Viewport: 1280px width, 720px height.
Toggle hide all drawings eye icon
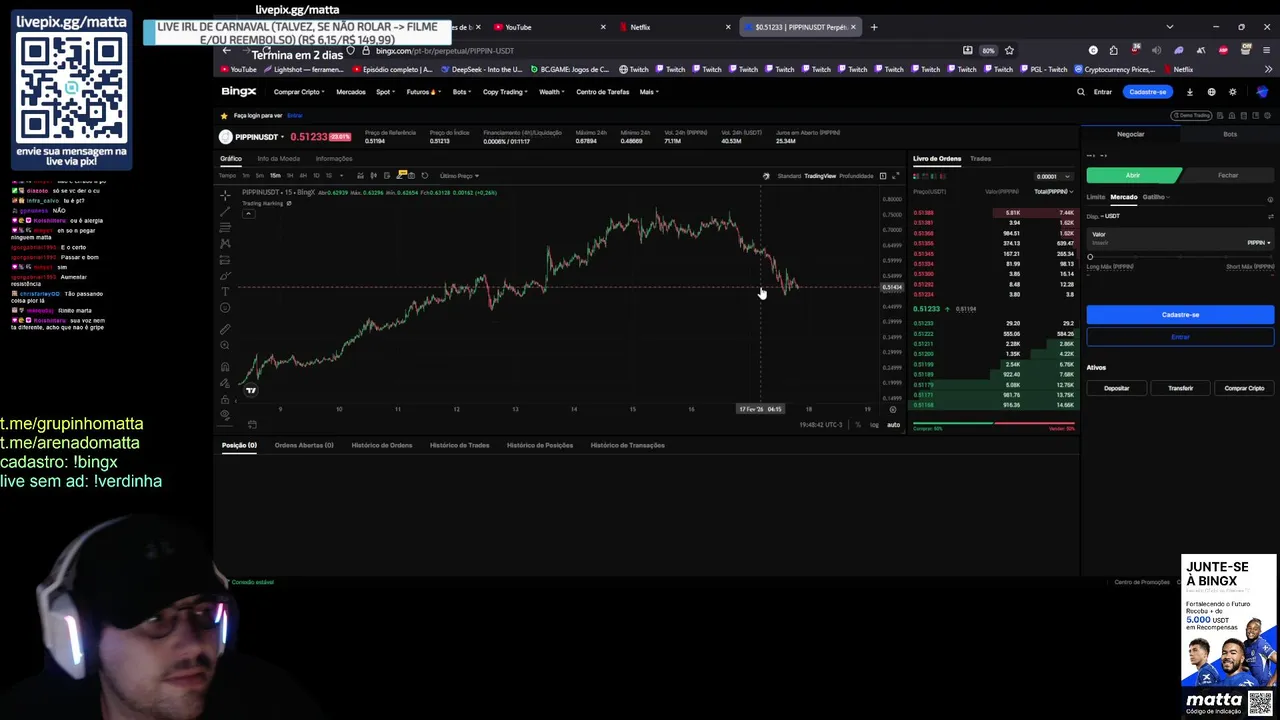[x=225, y=413]
